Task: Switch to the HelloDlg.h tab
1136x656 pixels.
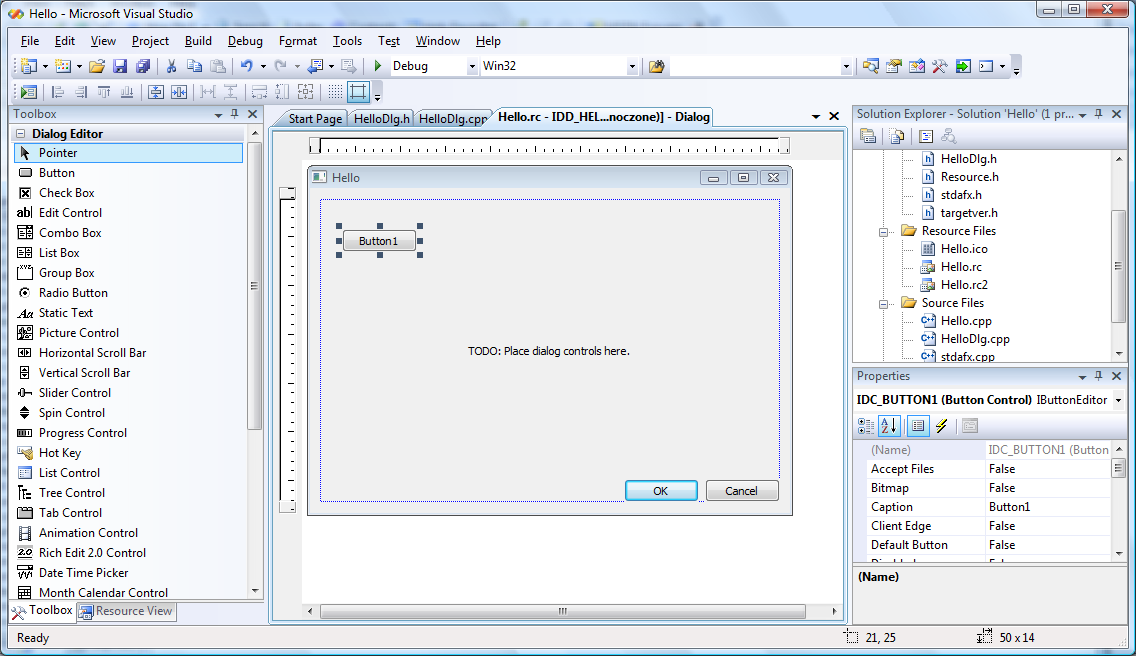Action: pyautogui.click(x=382, y=119)
